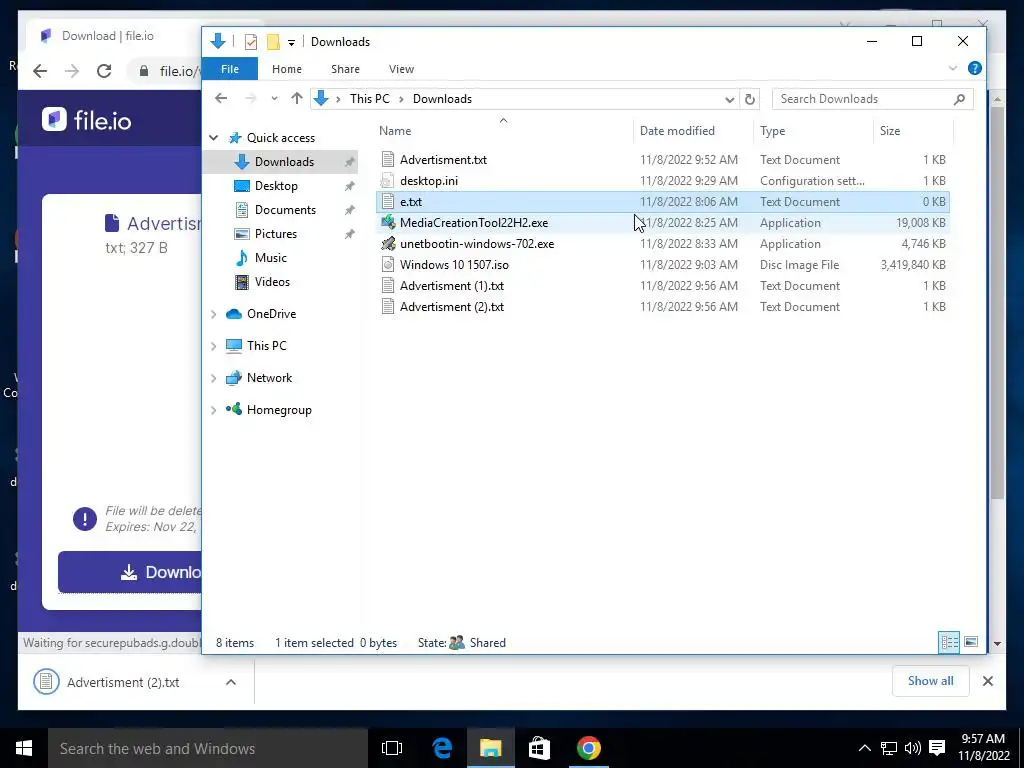Image resolution: width=1024 pixels, height=768 pixels.
Task: Select the Advertisment.txt file
Action: (x=662, y=160)
